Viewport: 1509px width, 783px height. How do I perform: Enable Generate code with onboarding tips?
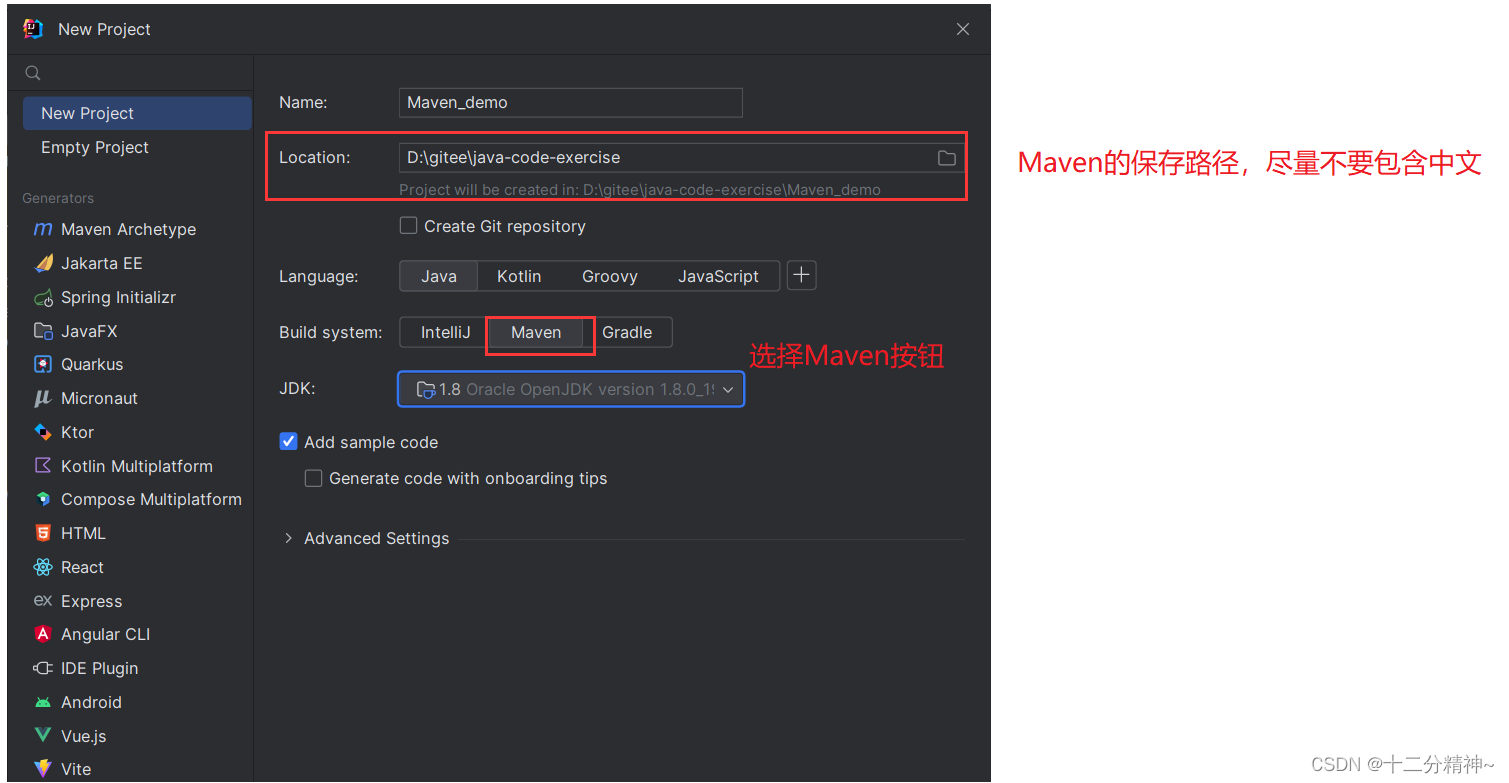point(313,478)
